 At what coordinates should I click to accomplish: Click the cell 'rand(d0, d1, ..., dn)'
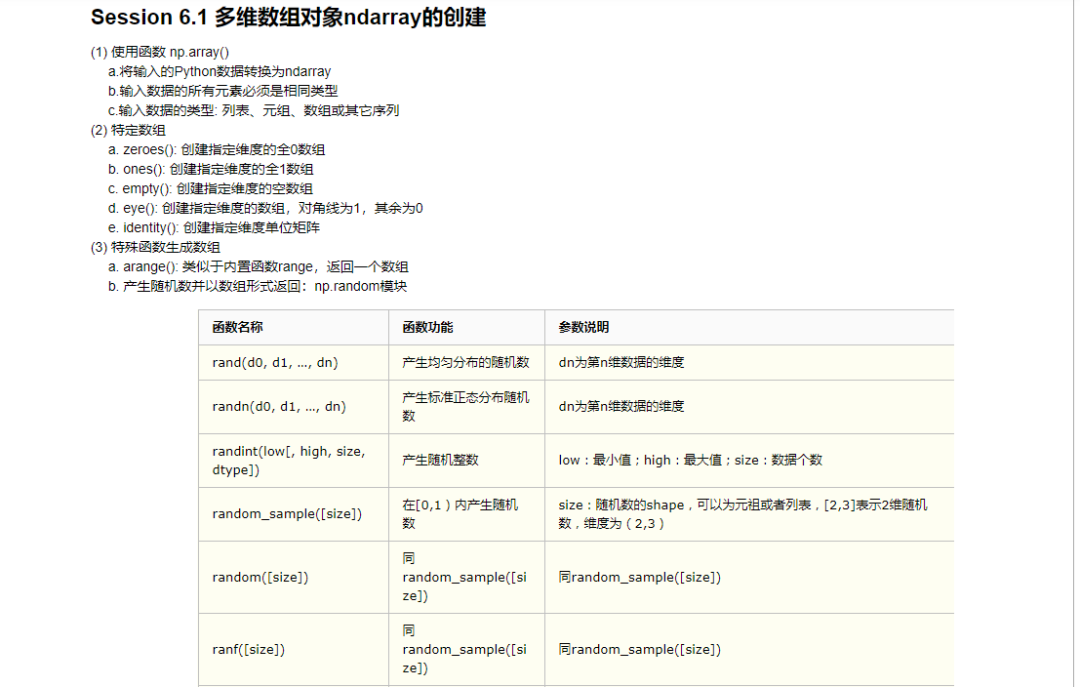293,362
